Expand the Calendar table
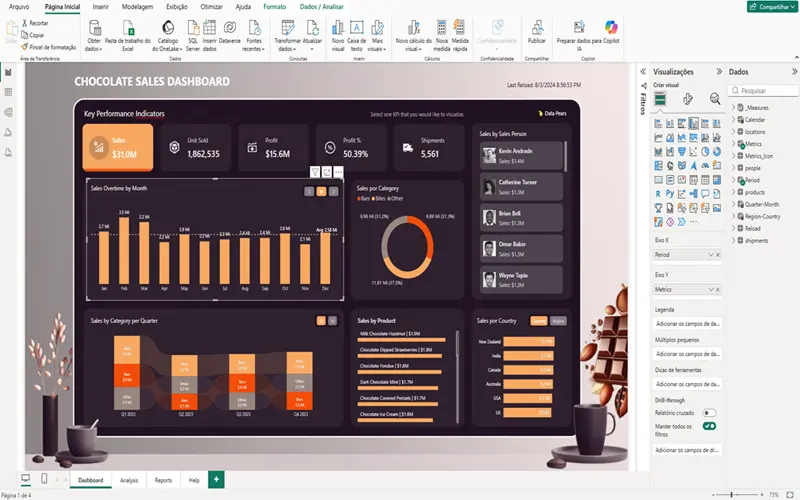This screenshot has width=800, height=500. click(734, 119)
